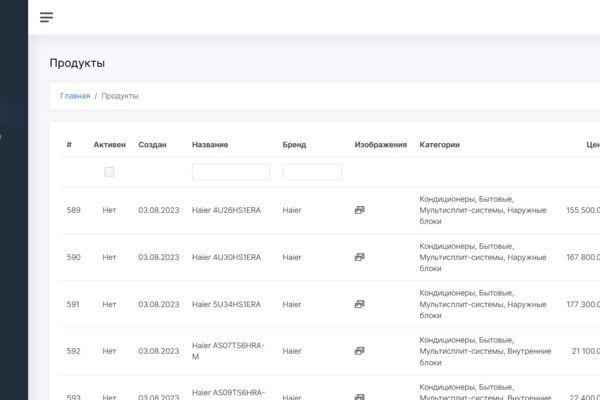Sort by the Бренд column header
The image size is (600, 400).
294,145
